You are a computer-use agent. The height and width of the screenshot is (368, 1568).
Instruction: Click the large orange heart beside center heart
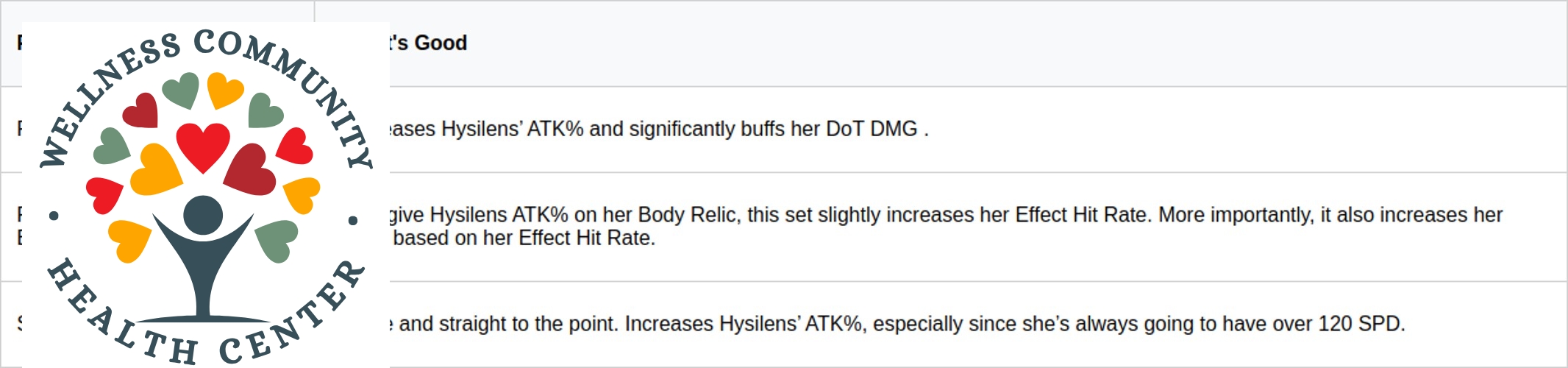coord(156,171)
